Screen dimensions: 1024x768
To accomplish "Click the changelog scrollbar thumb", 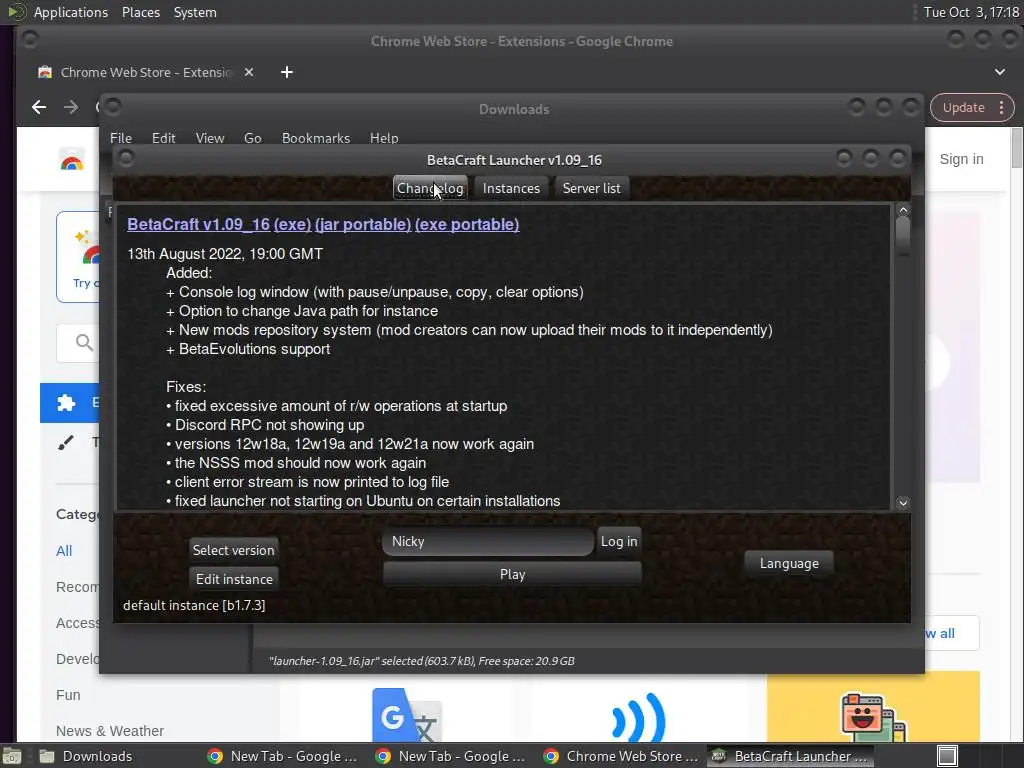I will click(903, 236).
